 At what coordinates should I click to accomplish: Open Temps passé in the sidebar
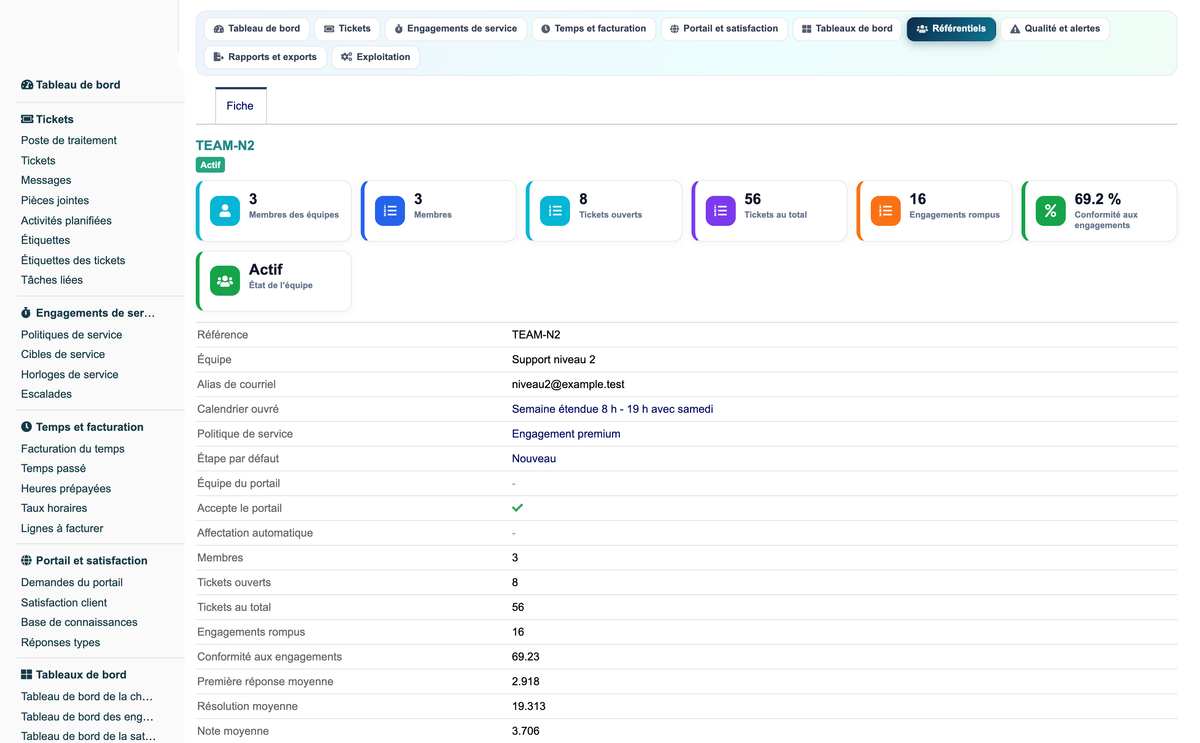point(53,469)
